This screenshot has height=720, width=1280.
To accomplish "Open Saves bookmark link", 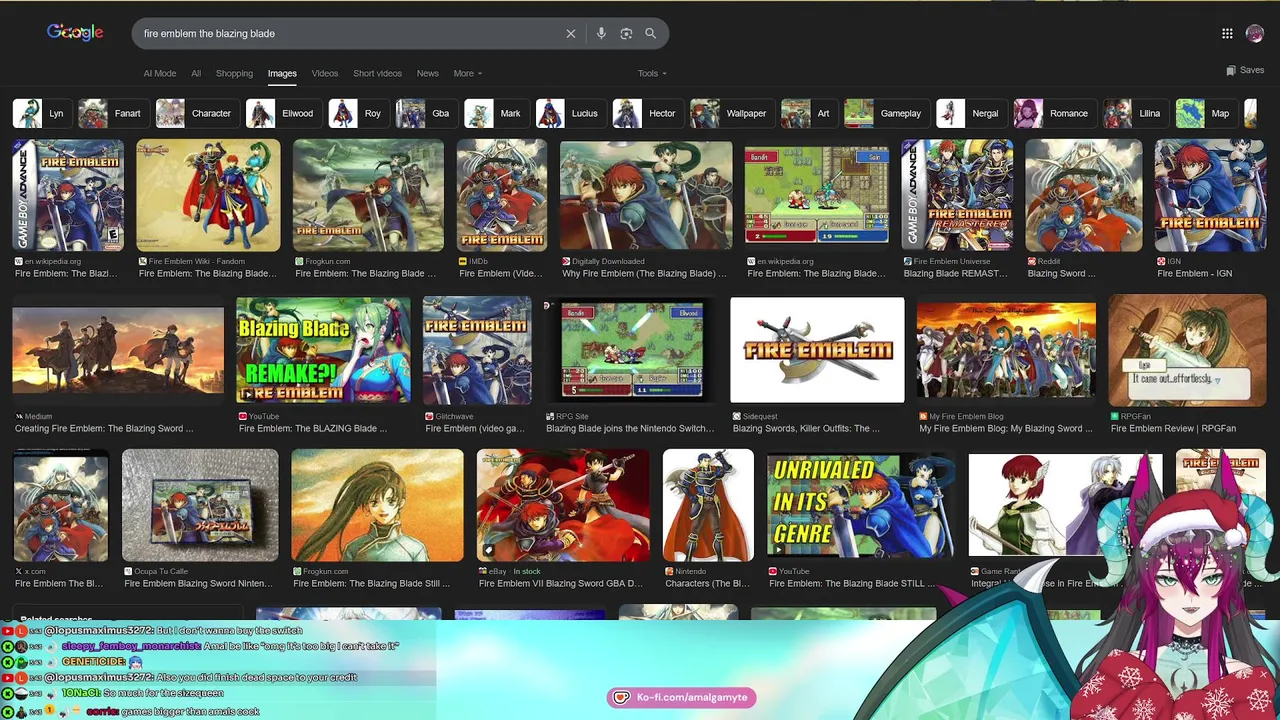I will coord(1245,70).
